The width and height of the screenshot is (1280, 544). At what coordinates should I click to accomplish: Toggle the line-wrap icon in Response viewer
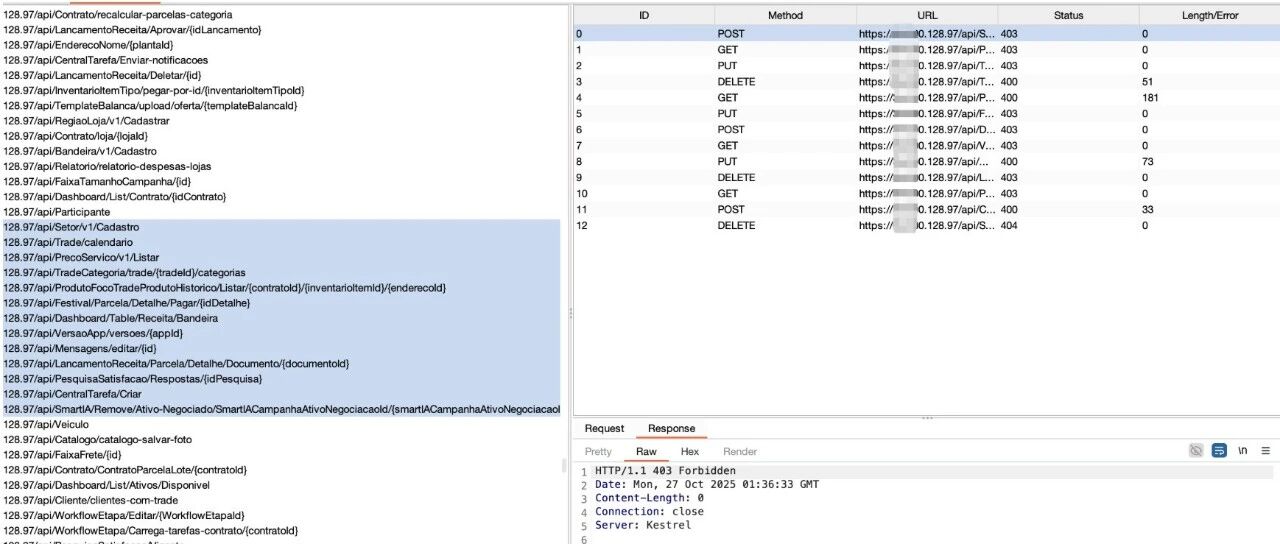point(1219,451)
